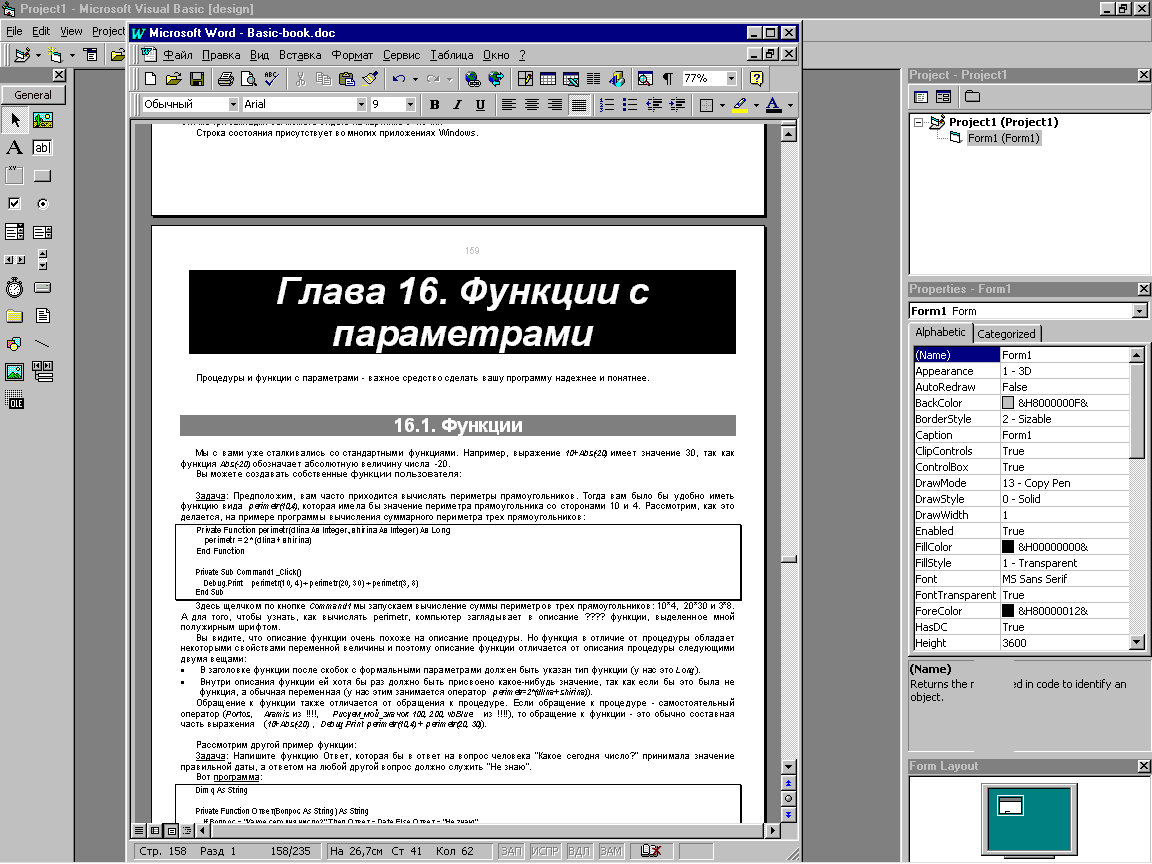Viewport: 1152px width, 864px height.
Task: Open the Web toolbar globe icon
Action: pyautogui.click(x=496, y=79)
